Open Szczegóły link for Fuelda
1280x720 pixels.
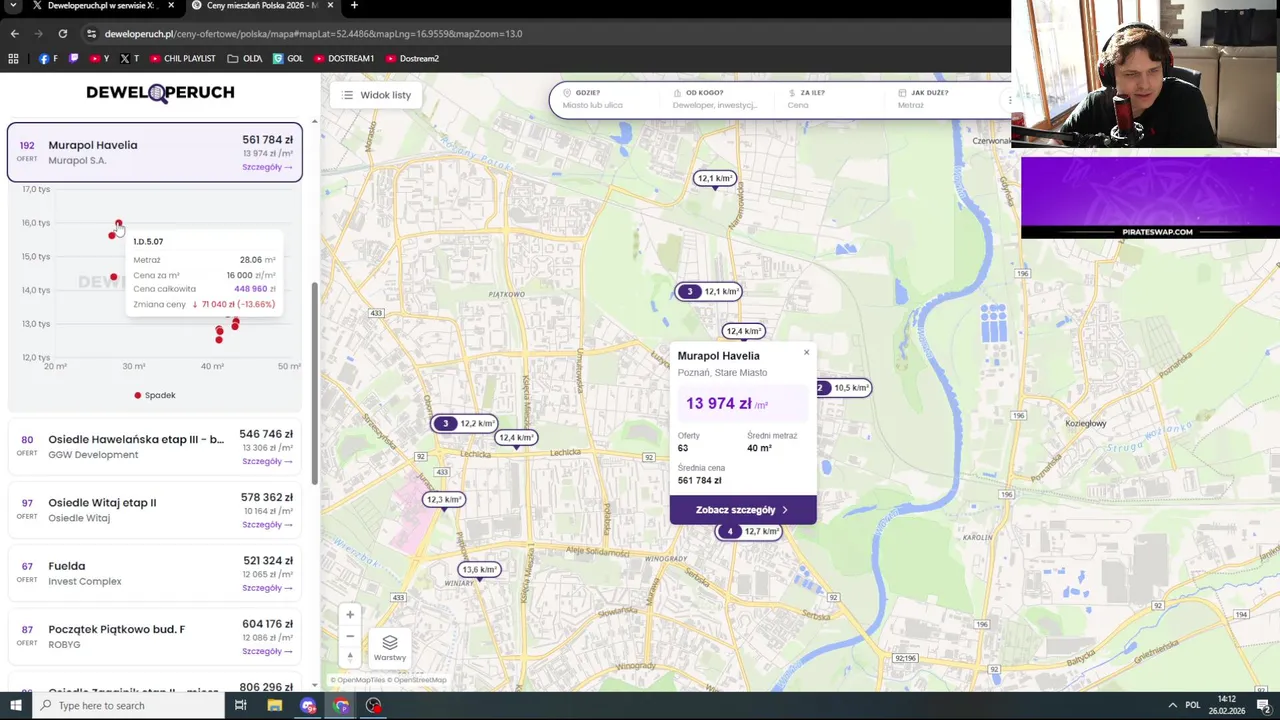pos(267,587)
